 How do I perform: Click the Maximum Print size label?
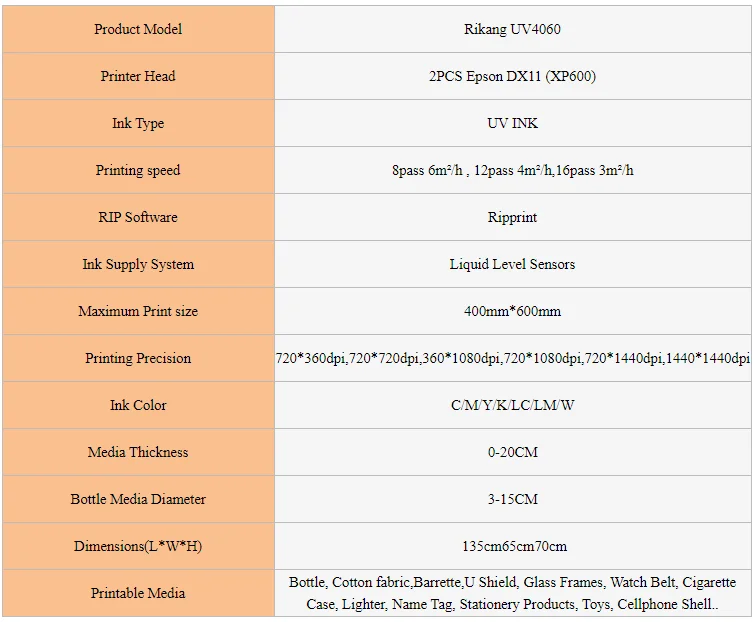138,311
